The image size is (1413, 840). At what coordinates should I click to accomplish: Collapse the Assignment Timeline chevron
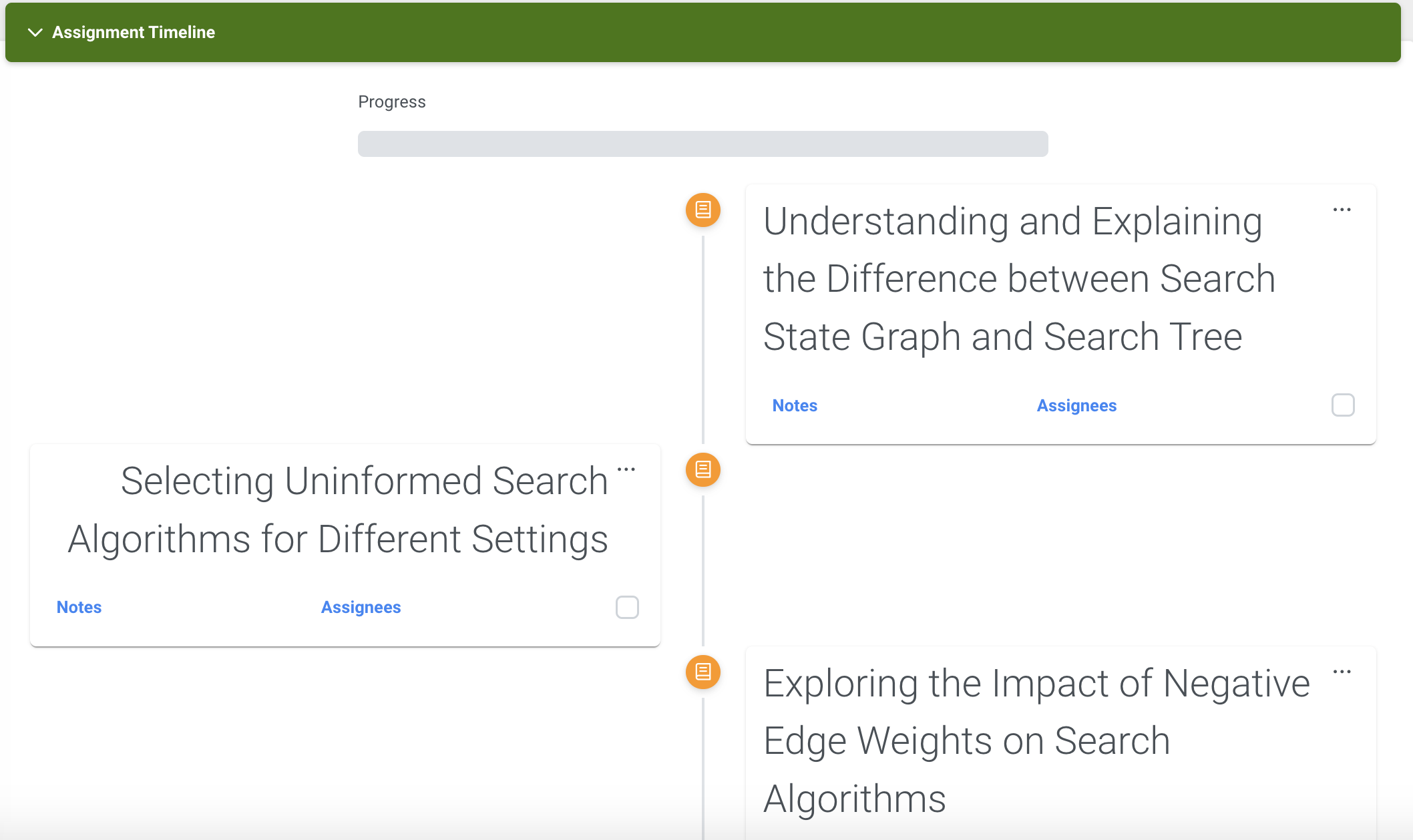point(35,33)
